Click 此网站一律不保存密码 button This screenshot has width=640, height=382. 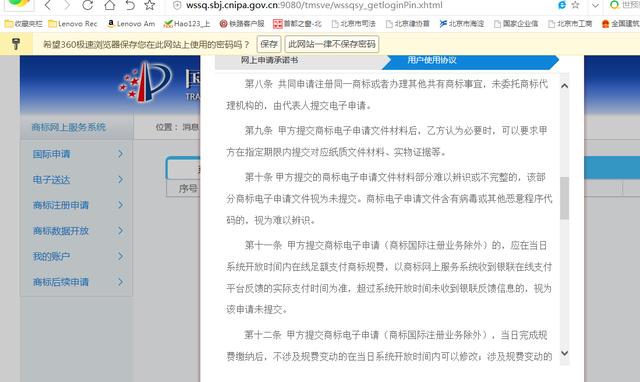click(331, 44)
